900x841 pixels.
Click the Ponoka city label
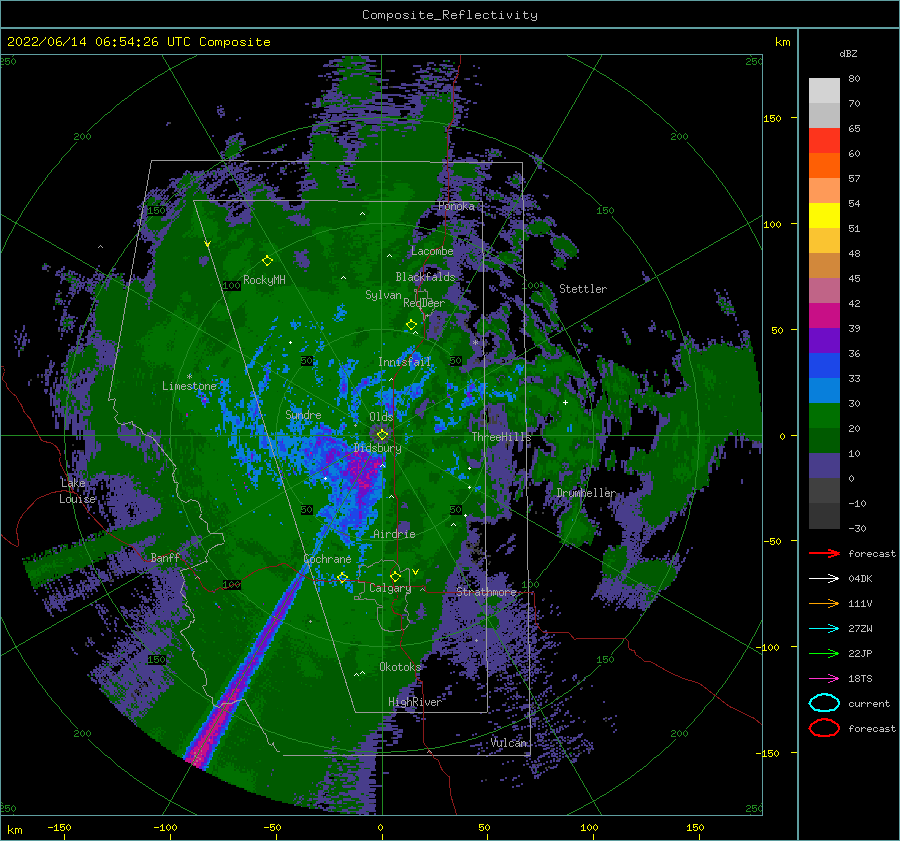[x=456, y=206]
